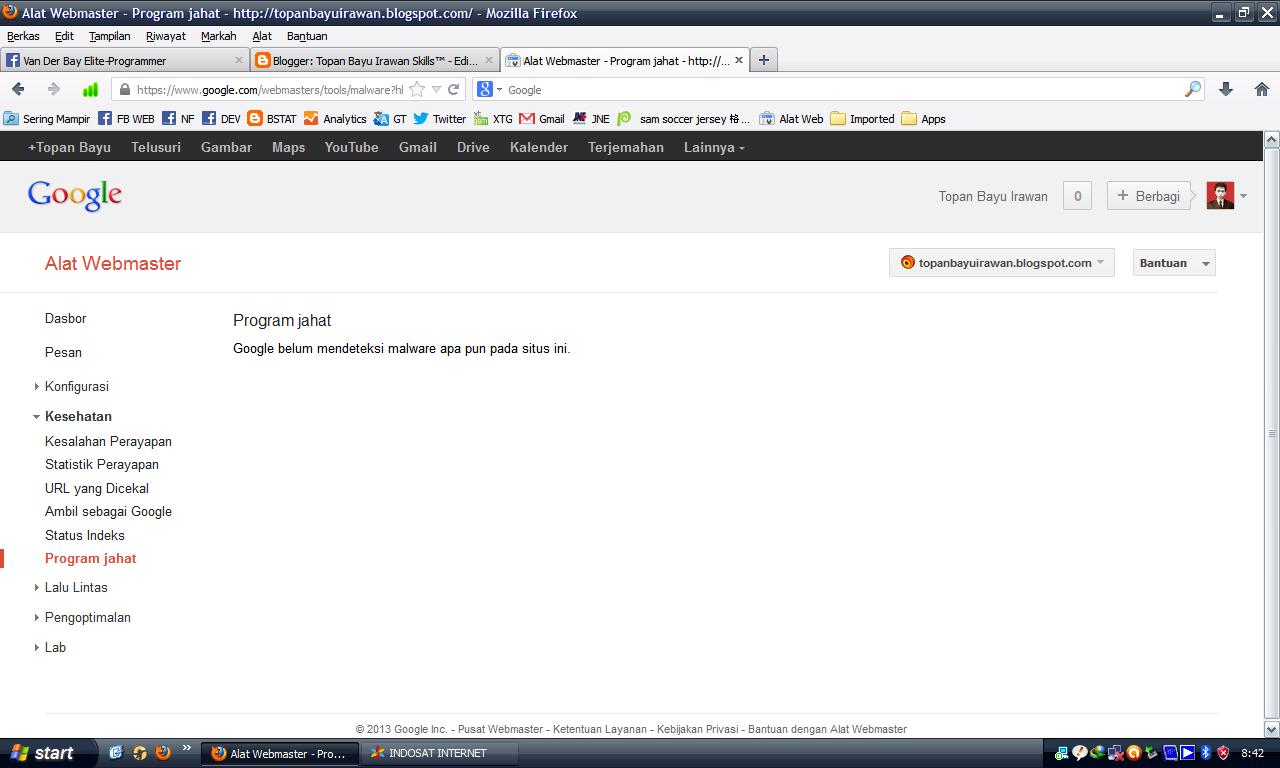This screenshot has width=1280, height=768.
Task: Open the Gmail bookmark in the bookmarks toolbar
Action: click(542, 118)
